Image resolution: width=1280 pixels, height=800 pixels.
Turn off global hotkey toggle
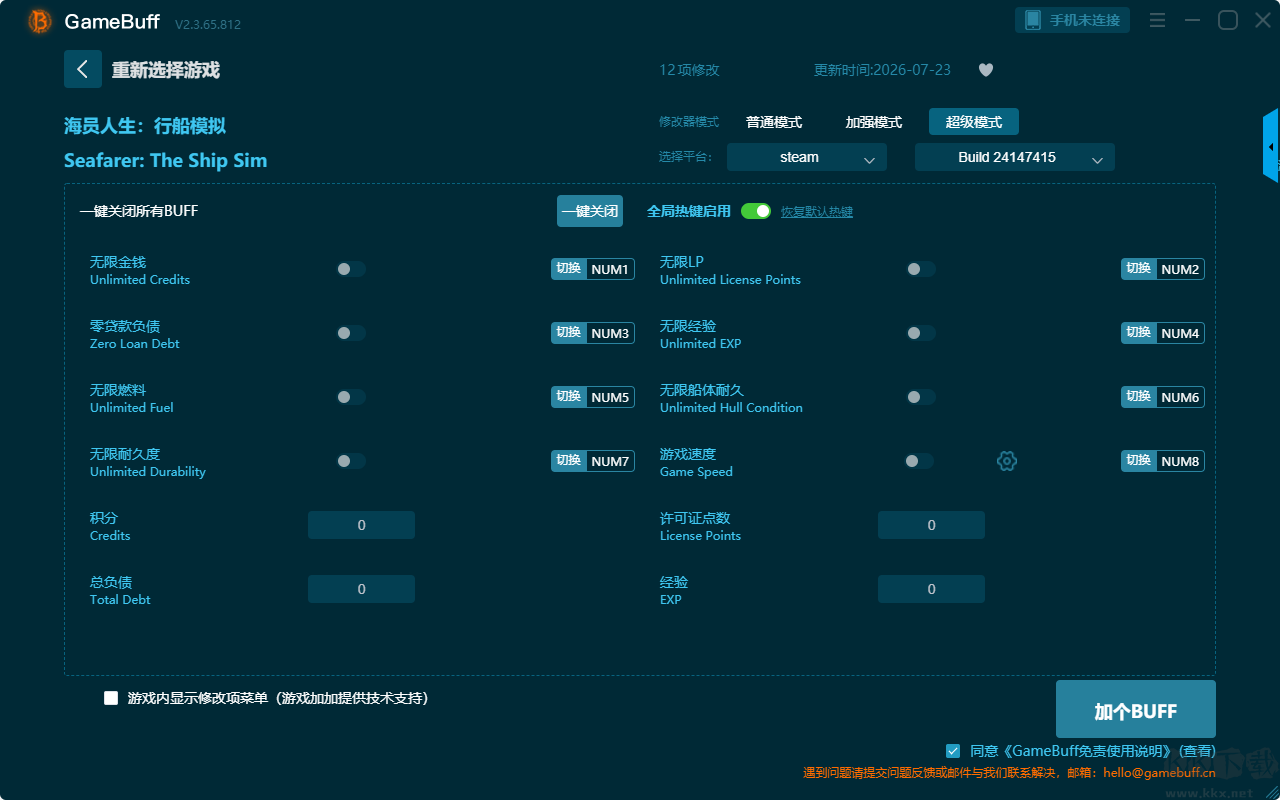756,211
